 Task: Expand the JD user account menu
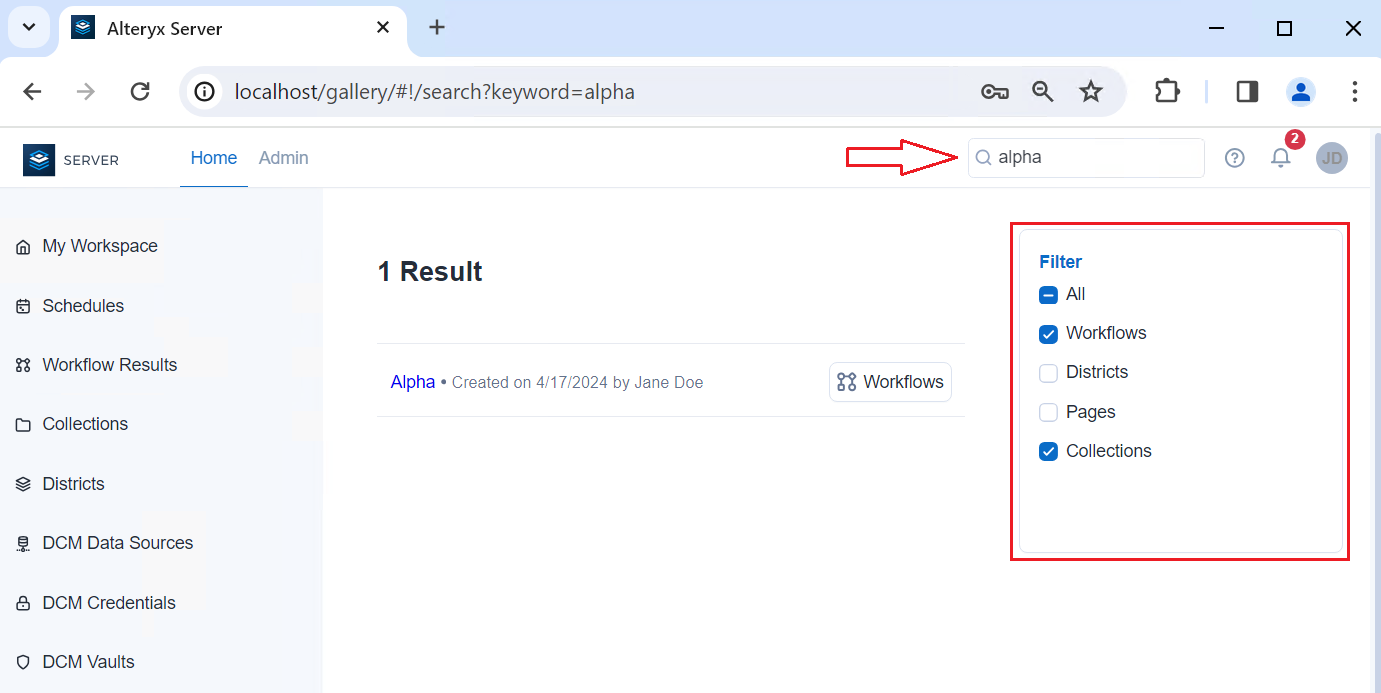click(1332, 158)
